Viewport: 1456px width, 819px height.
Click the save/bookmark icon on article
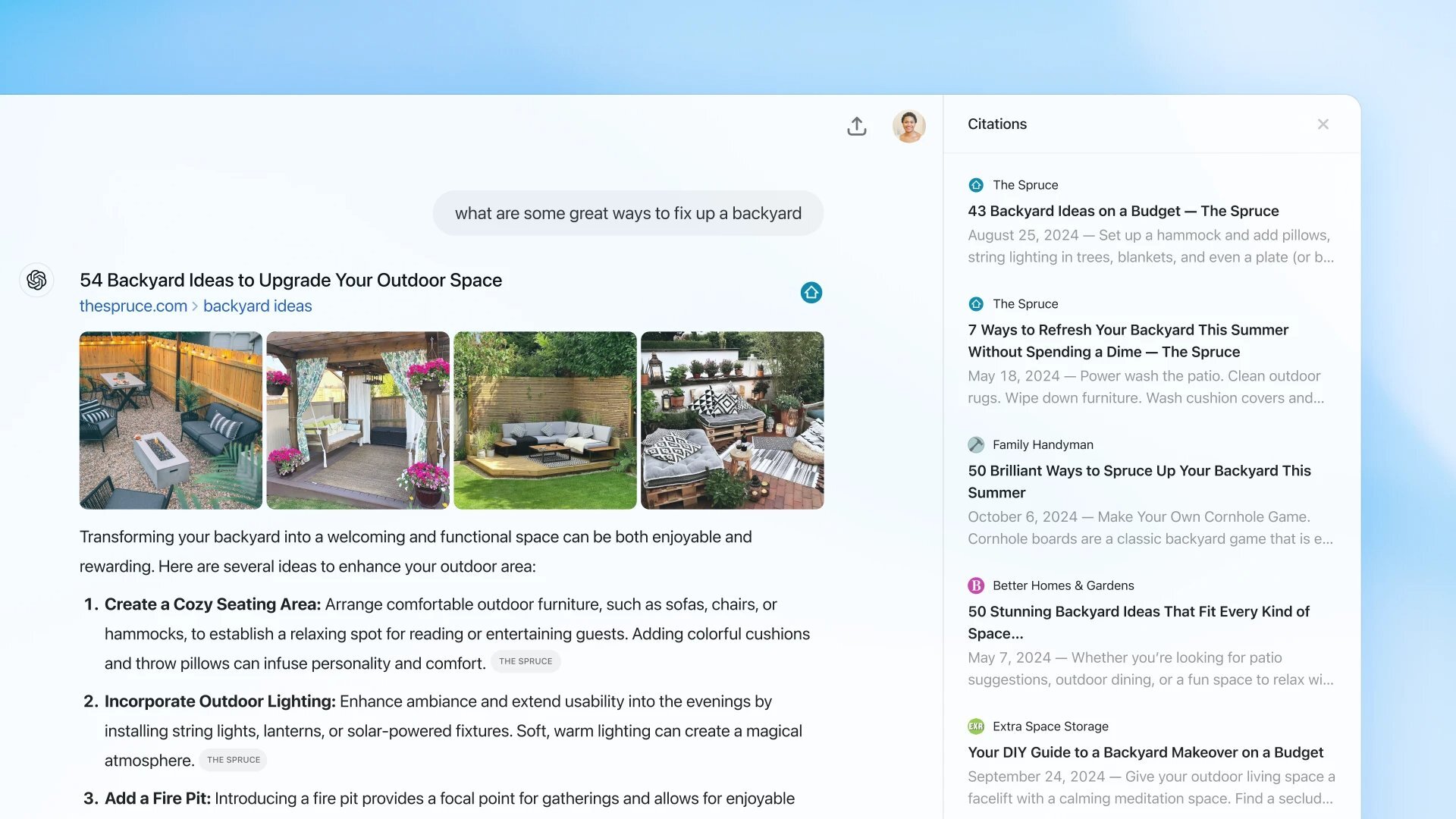[x=811, y=292]
